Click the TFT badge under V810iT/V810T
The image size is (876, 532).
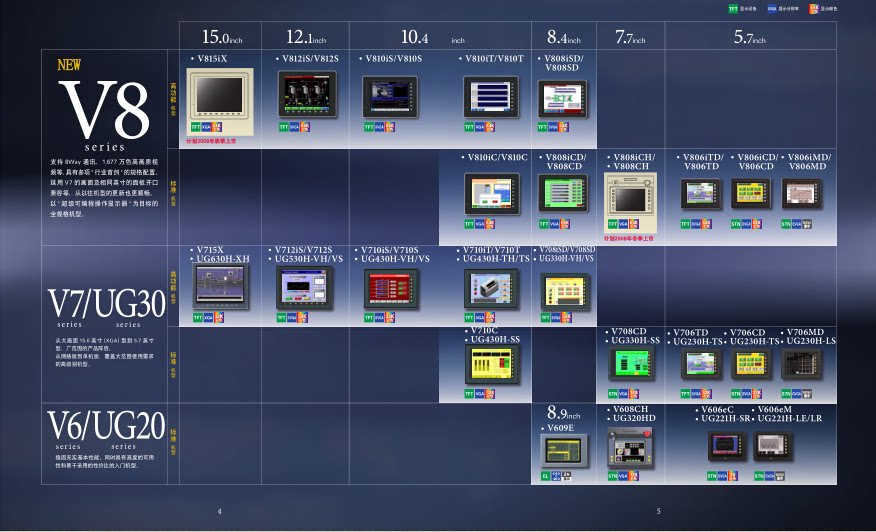(469, 127)
